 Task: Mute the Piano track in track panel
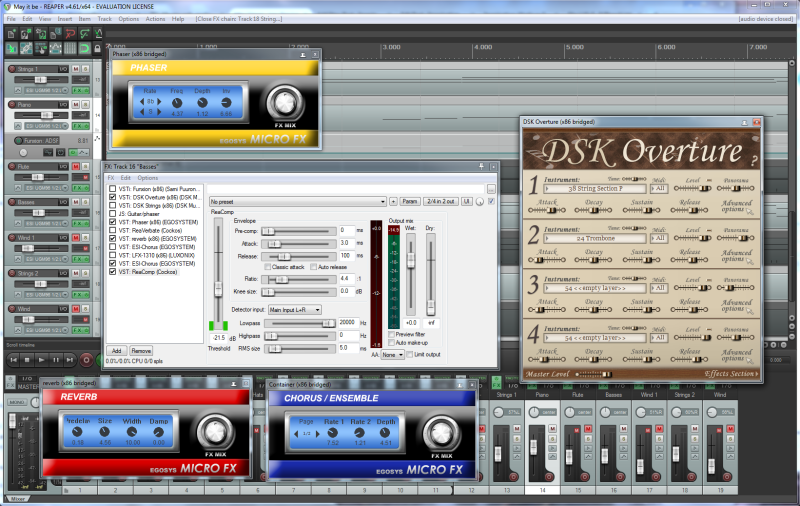76,105
